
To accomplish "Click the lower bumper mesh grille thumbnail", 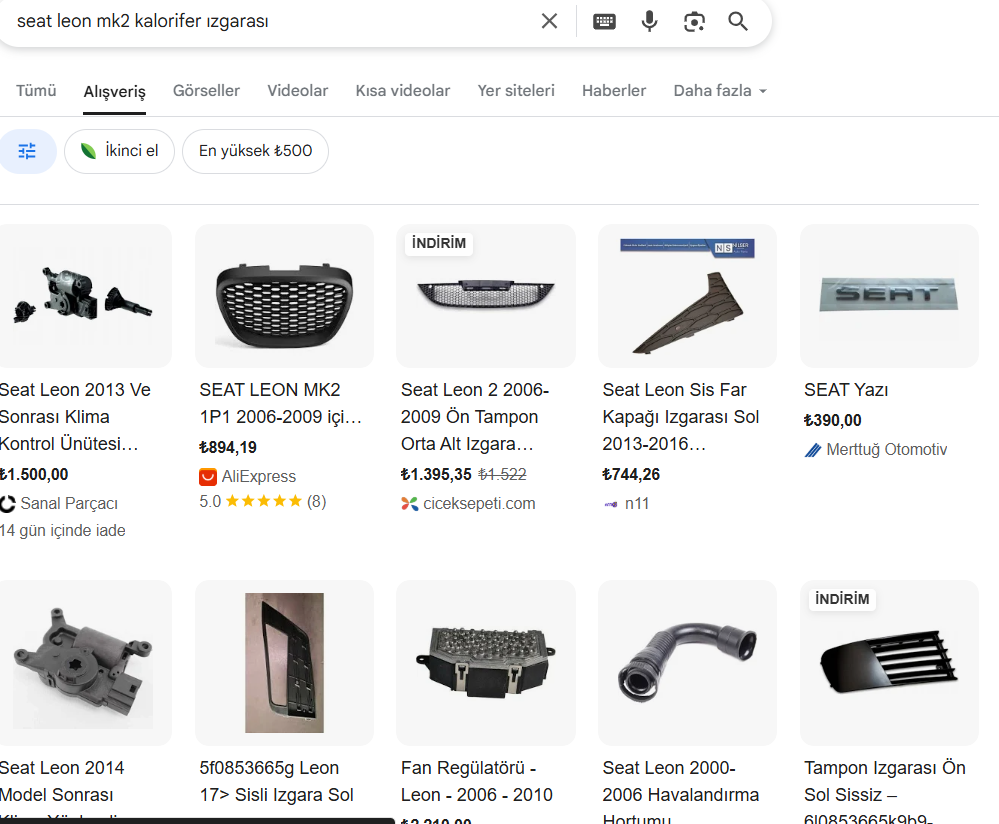I will (x=485, y=296).
